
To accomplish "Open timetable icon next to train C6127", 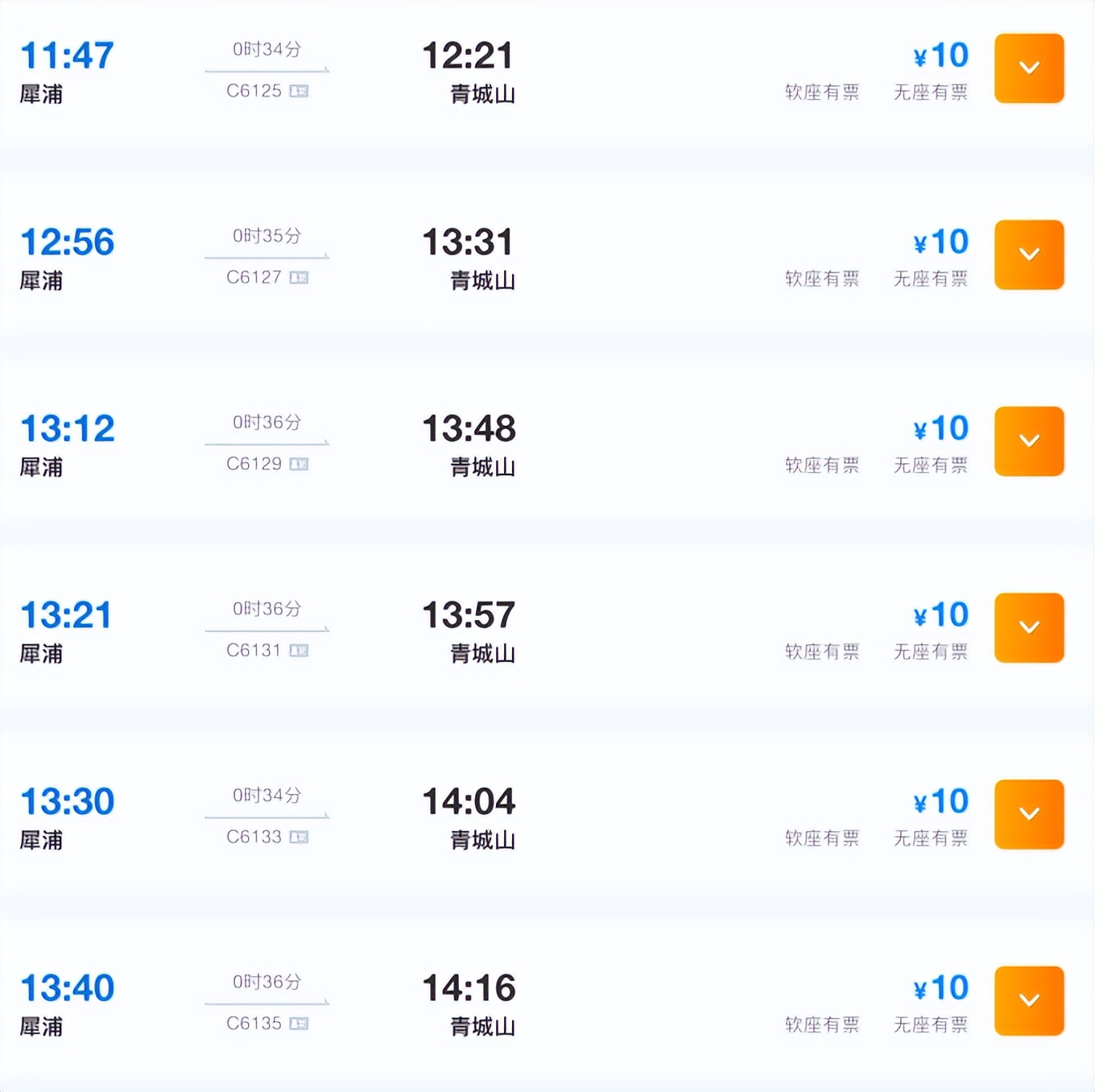I will coord(299,278).
